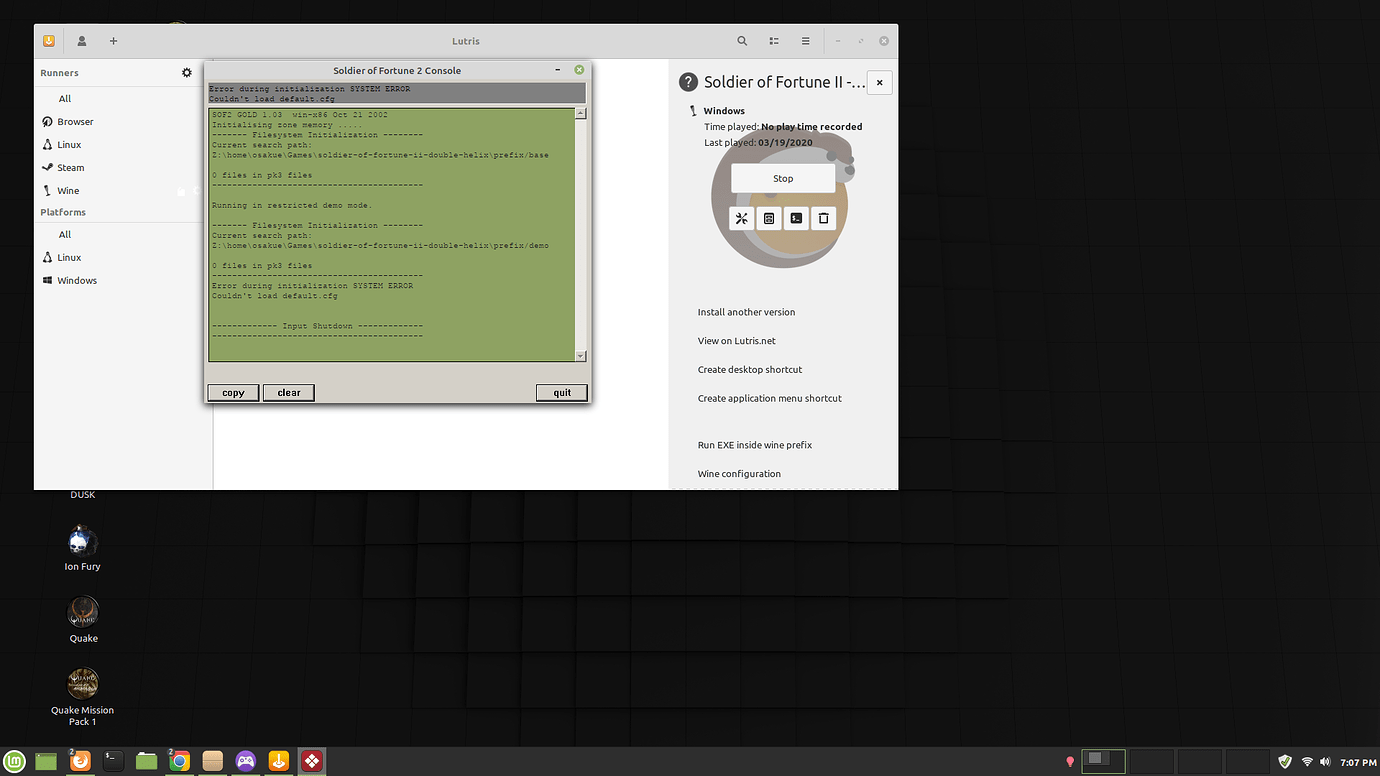This screenshot has width=1380, height=776.
Task: Click the Ion Fury desktop icon
Action: click(x=83, y=549)
